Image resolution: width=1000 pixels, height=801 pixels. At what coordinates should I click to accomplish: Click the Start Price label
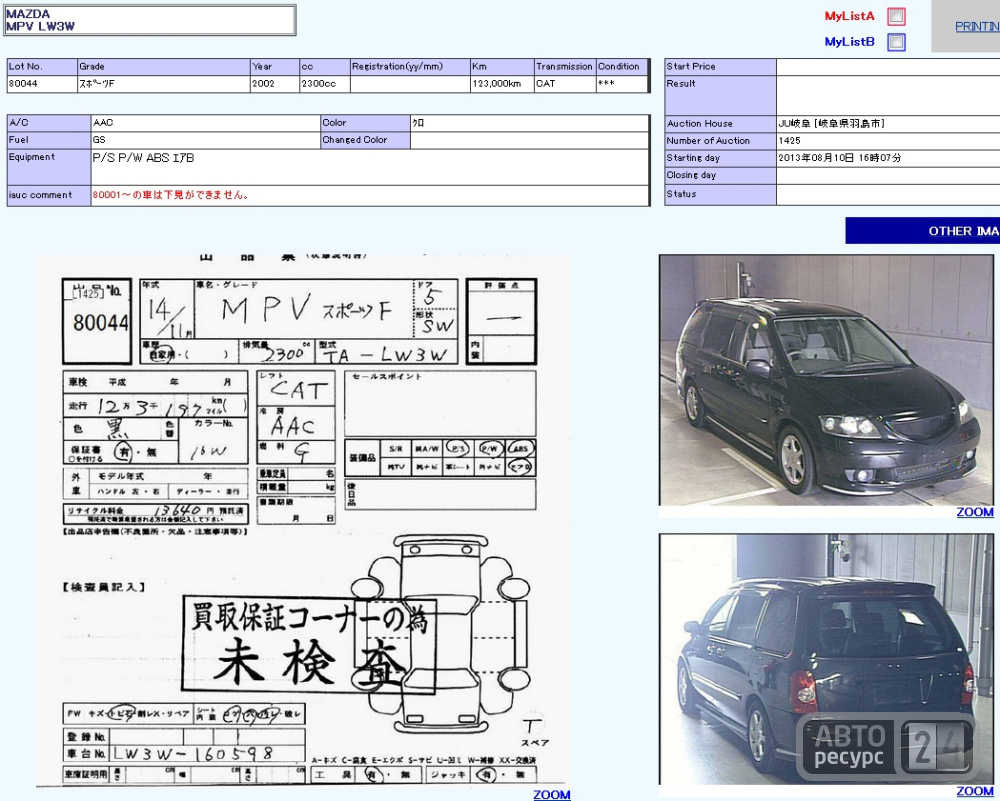pos(691,66)
